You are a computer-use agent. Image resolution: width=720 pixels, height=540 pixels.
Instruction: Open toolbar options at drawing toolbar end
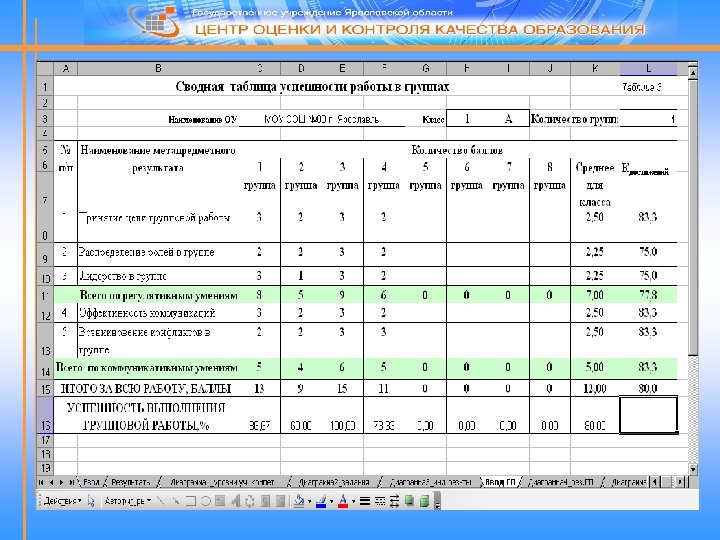tap(438, 501)
